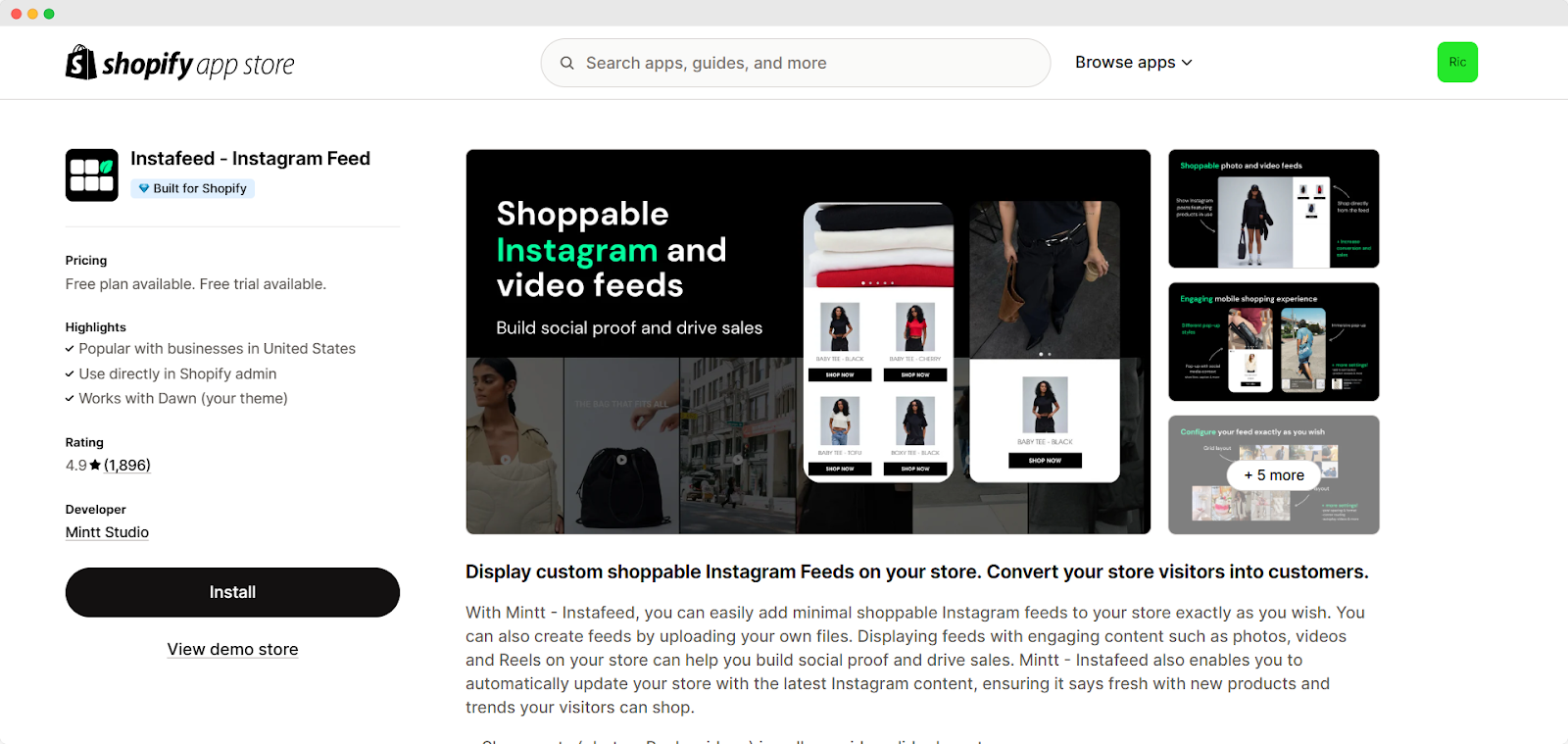
Task: Click the 'Display custom shoppable Instagram Feeds' headline
Action: (x=916, y=572)
